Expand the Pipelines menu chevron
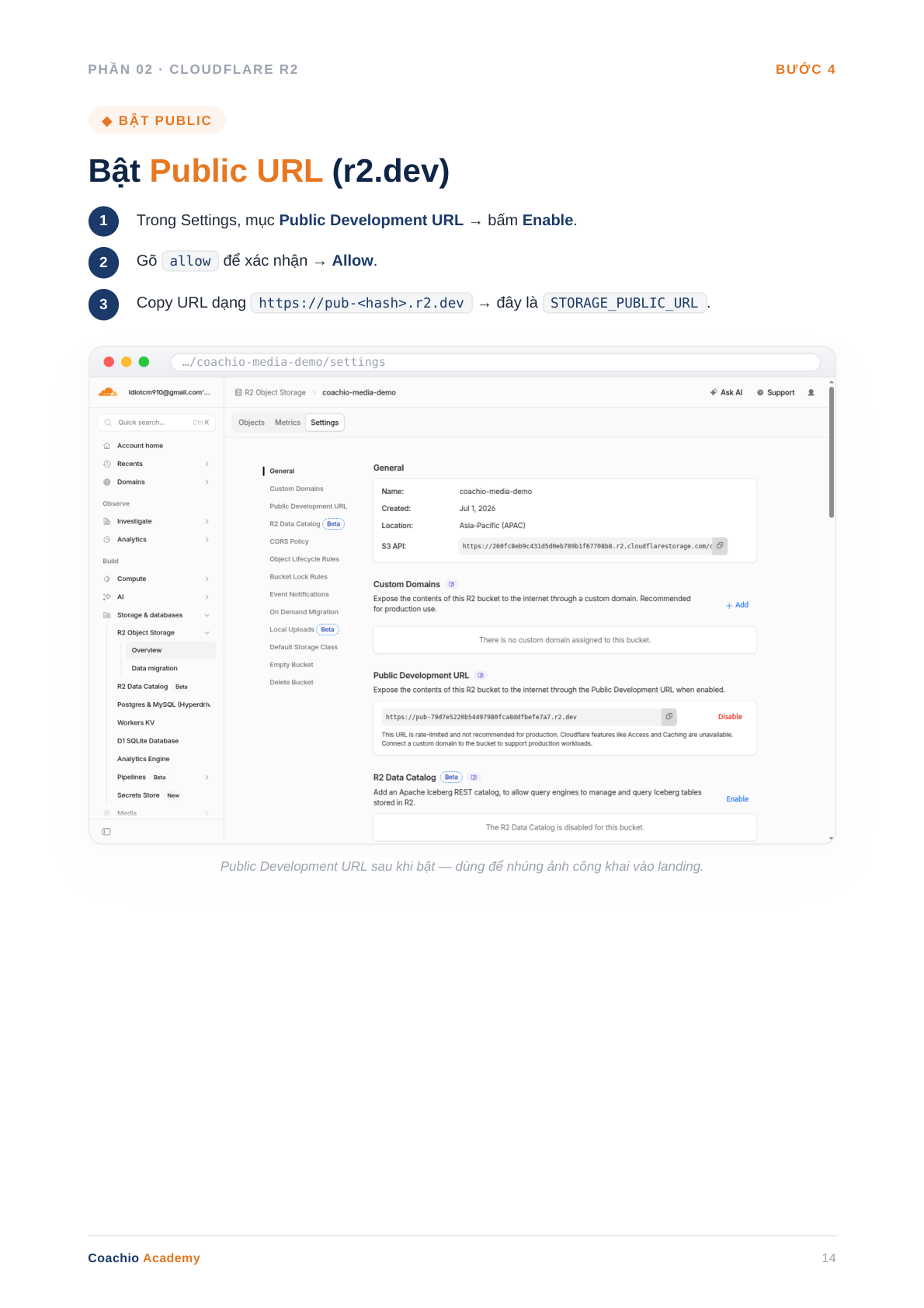This screenshot has width=924, height=1308. pos(207,777)
